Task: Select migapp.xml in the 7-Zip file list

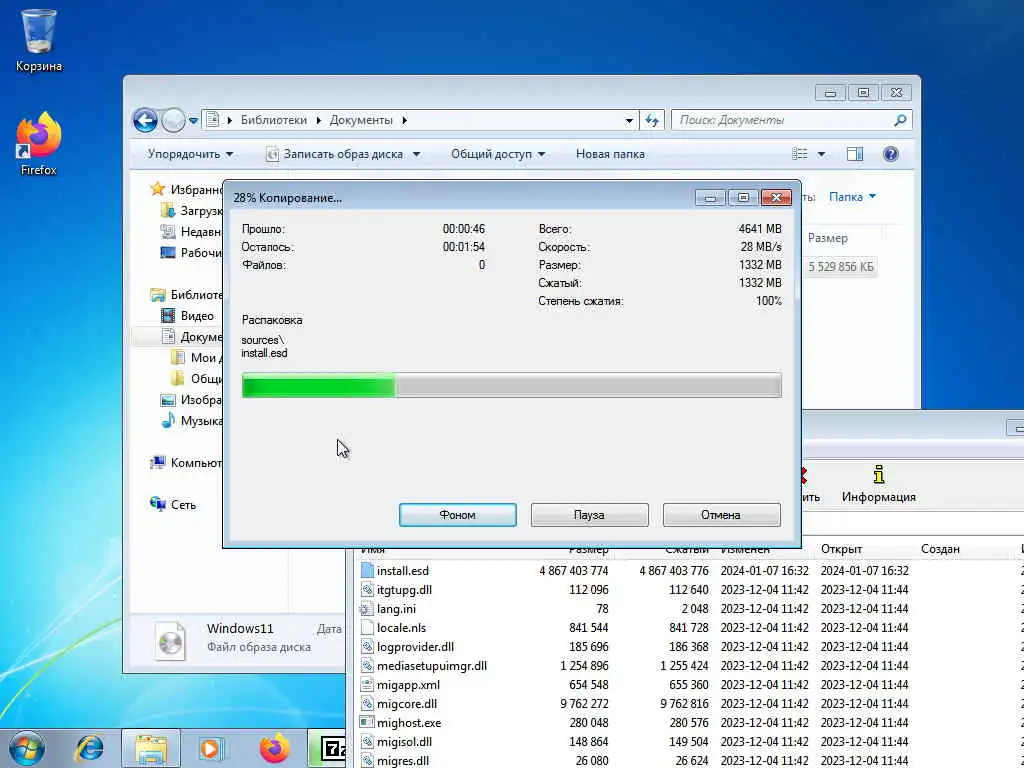Action: click(408, 684)
